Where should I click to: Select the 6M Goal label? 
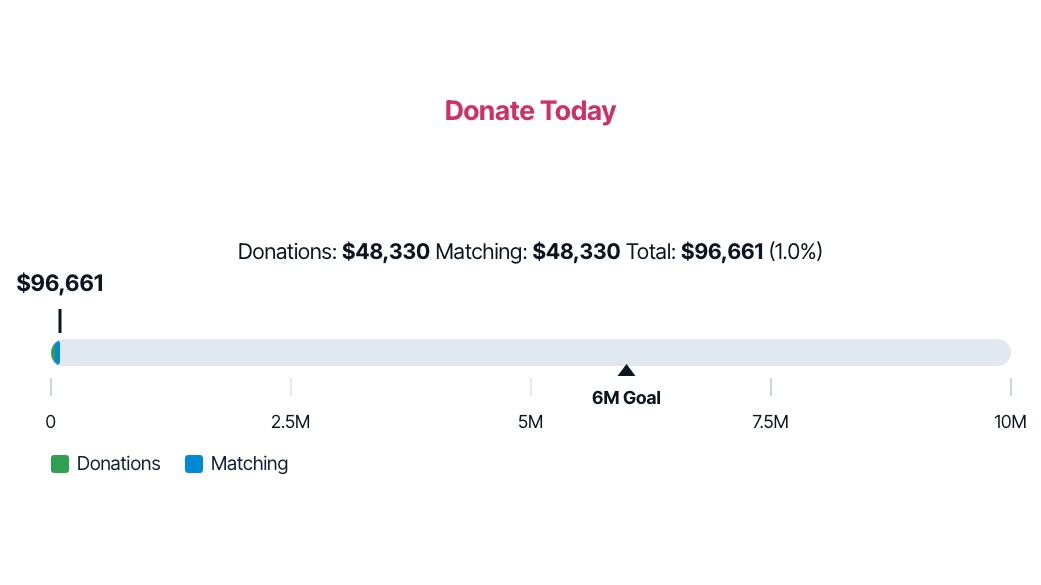pyautogui.click(x=626, y=398)
